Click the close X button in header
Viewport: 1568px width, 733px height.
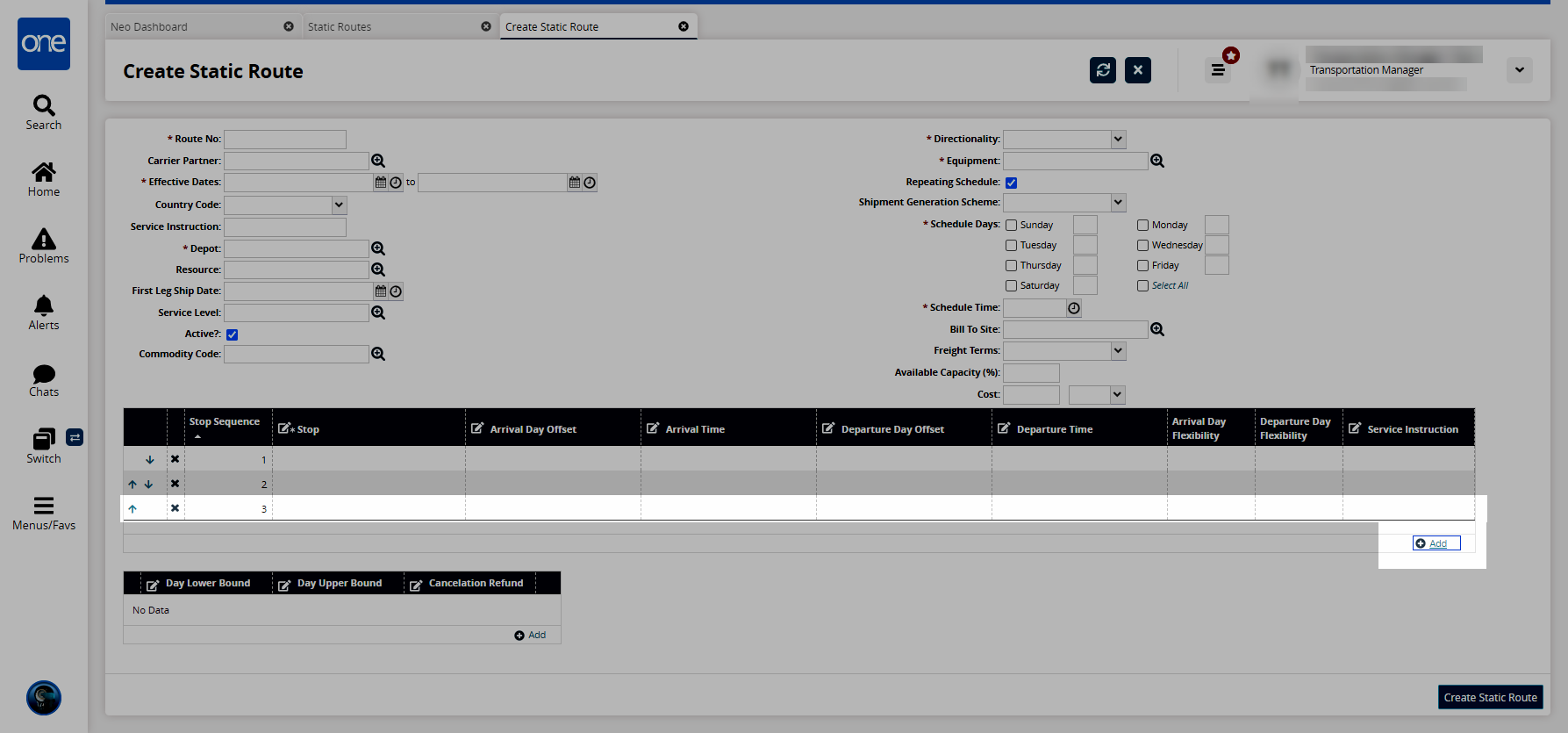[x=1138, y=70]
